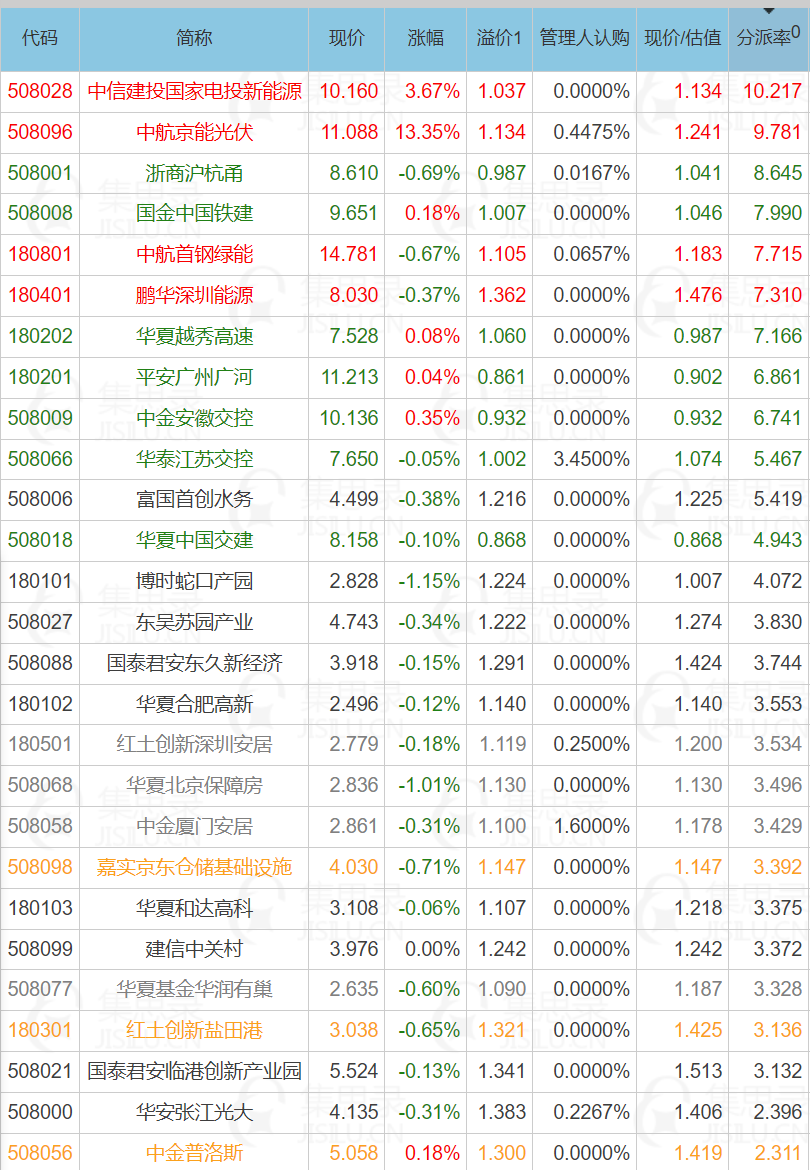This screenshot has height=1170, width=810.
Task: Select the 13.35% 涨幅 cell
Action: [x=427, y=132]
